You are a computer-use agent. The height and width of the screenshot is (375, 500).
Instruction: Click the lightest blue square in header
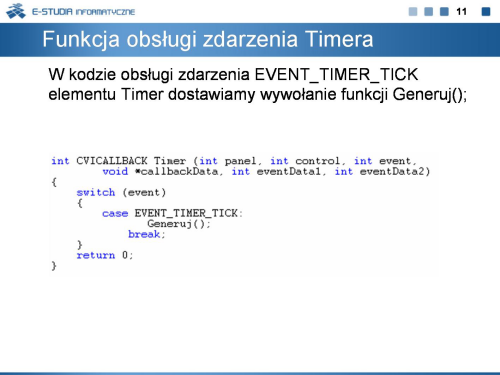click(x=413, y=12)
